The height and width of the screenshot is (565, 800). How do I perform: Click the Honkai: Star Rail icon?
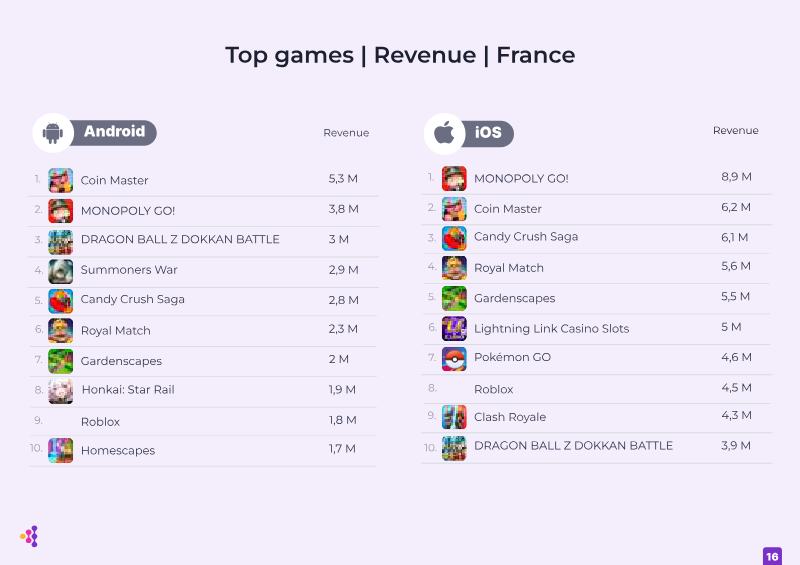(x=61, y=390)
